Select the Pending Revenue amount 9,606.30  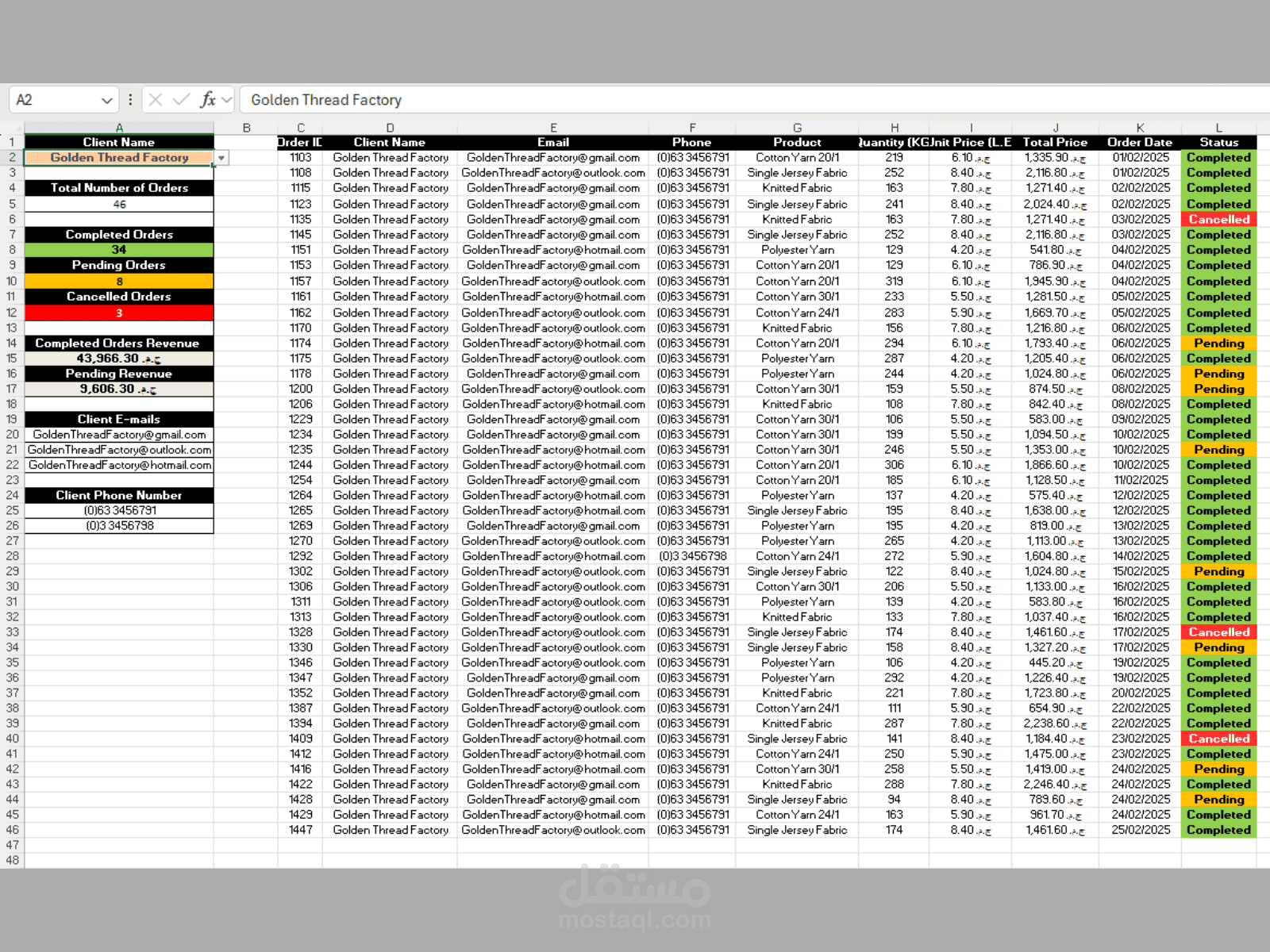click(119, 389)
